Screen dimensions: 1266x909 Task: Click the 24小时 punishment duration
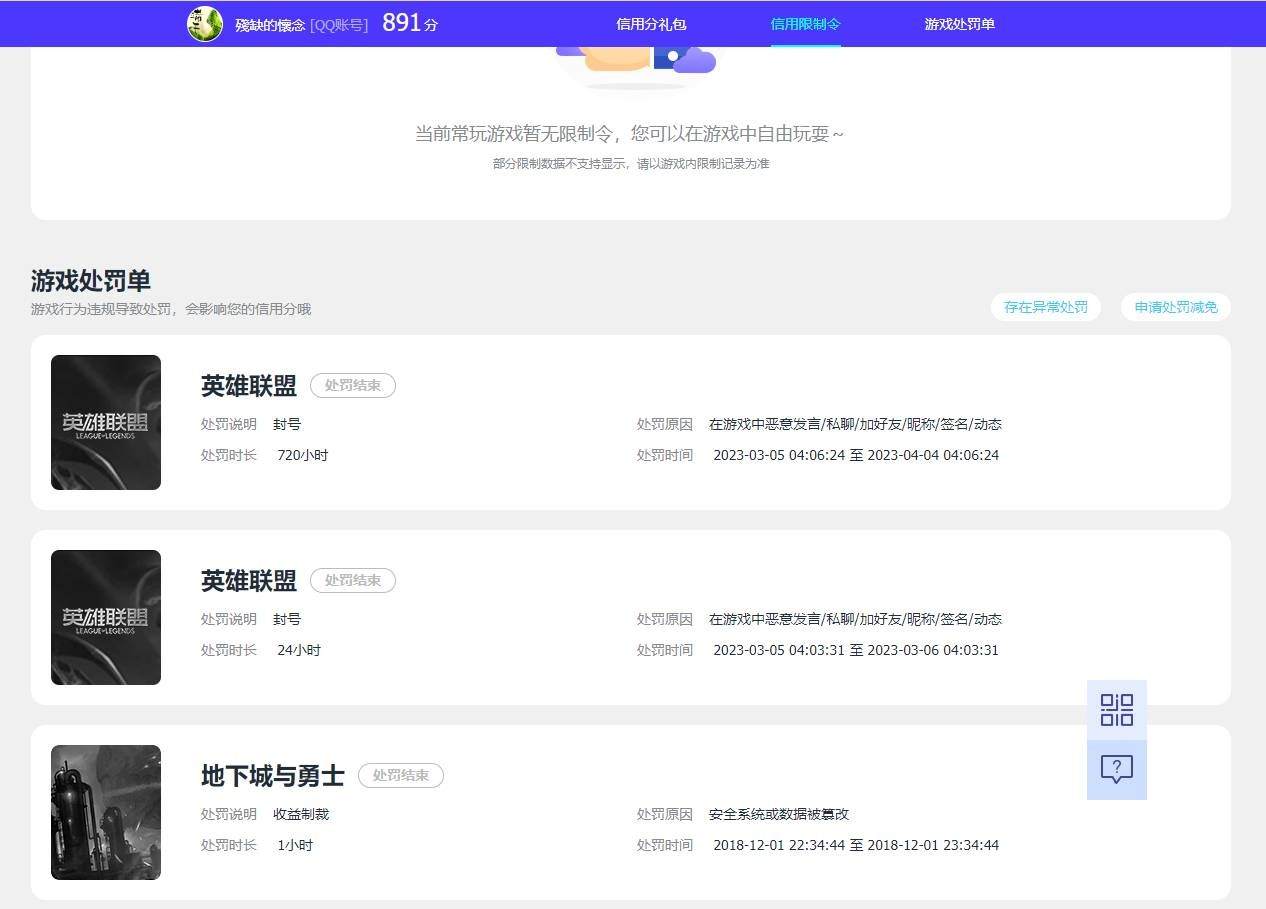299,650
